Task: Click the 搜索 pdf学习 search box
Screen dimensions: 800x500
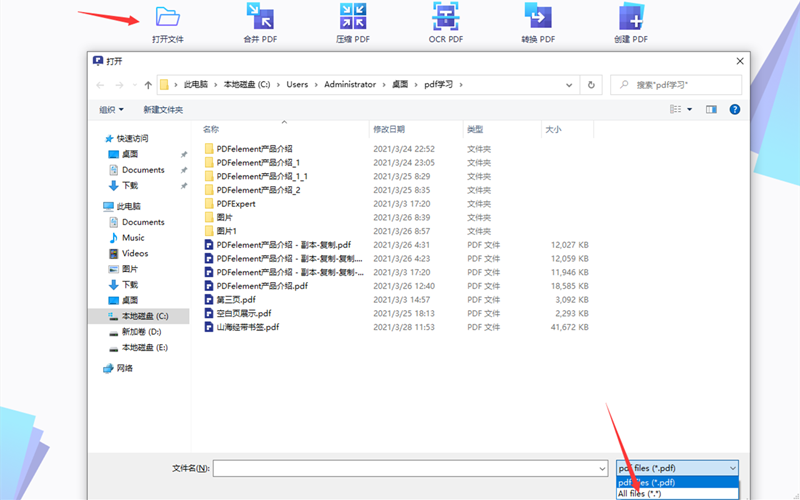Action: [682, 85]
